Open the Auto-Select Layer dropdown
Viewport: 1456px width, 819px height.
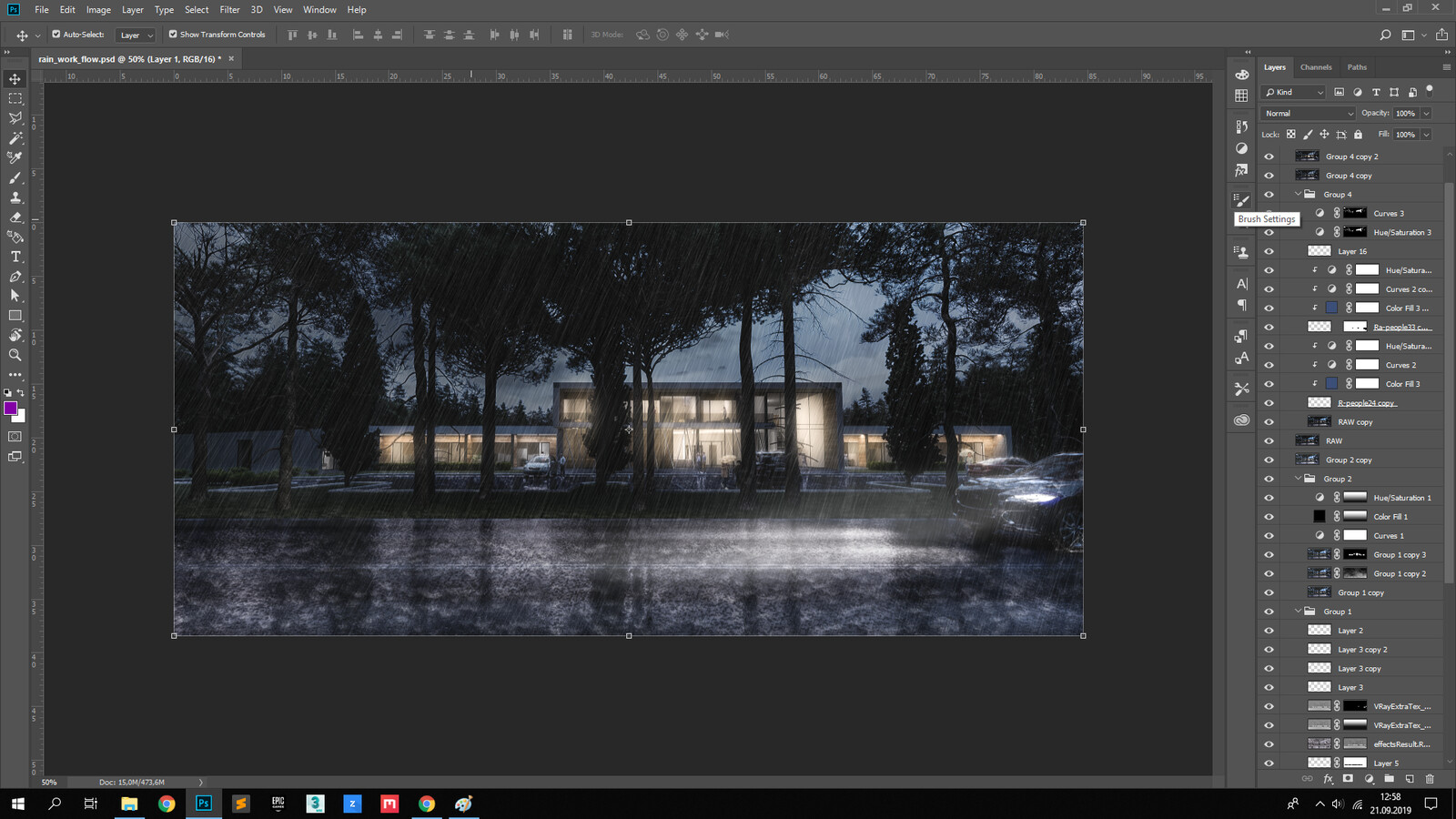[136, 35]
